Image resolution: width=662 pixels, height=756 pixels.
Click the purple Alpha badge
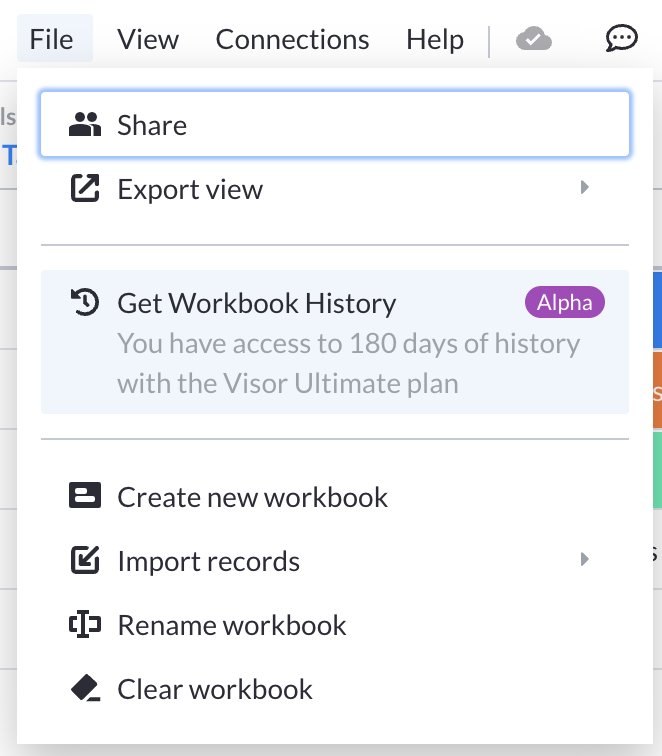click(565, 303)
